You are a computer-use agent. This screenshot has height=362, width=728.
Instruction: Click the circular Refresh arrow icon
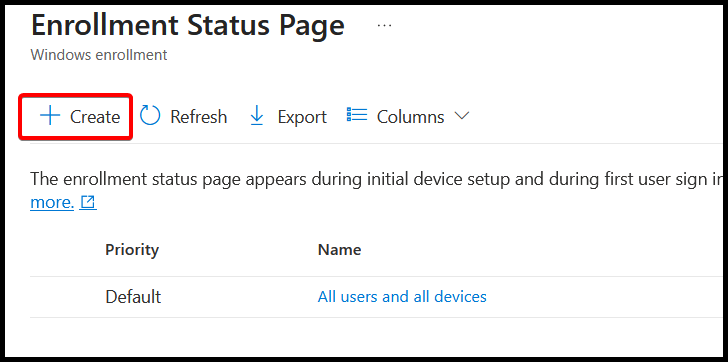coord(150,116)
